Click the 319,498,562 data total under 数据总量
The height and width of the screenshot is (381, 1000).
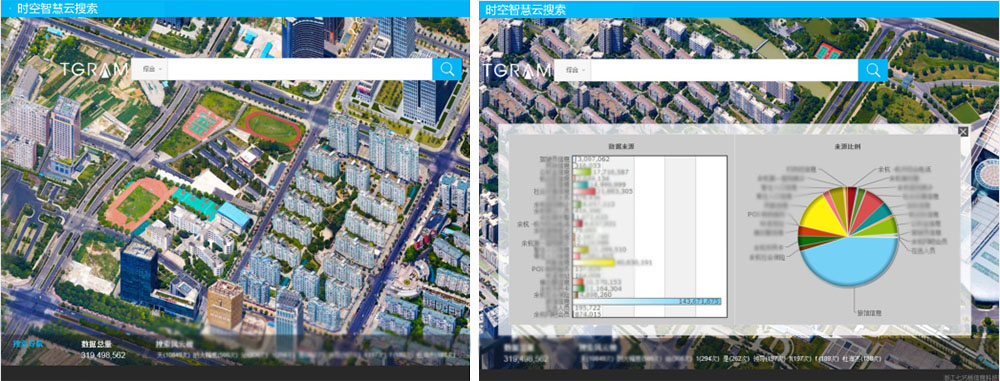[x=103, y=355]
